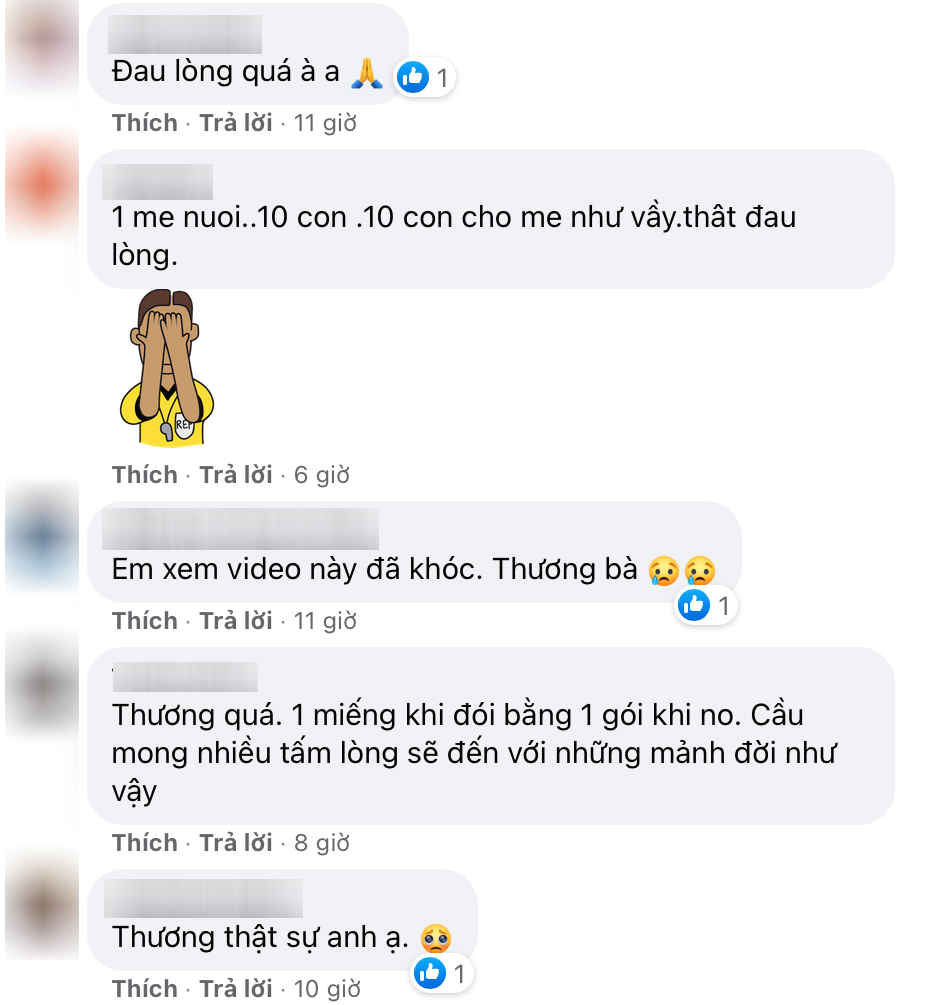Open avatar of '1 me nuoi' commenter

(x=42, y=185)
